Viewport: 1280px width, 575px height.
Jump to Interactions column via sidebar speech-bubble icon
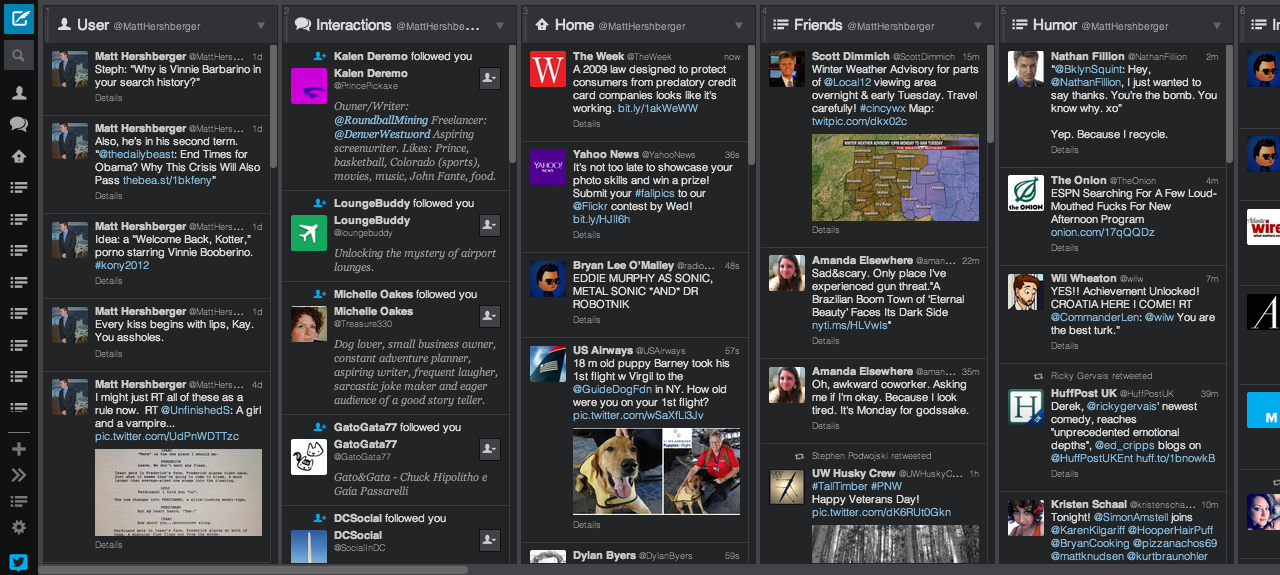point(18,124)
